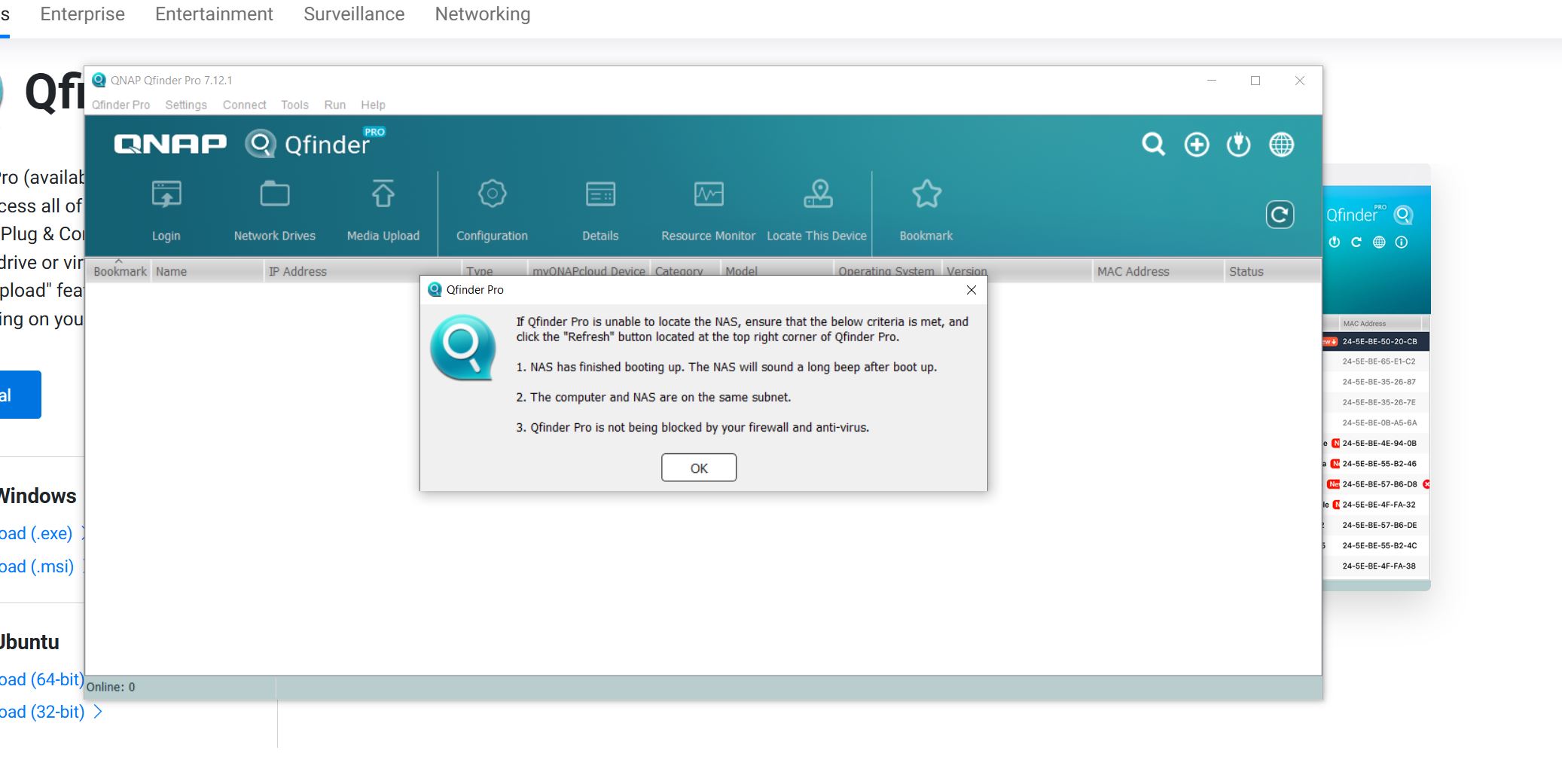This screenshot has width=1562, height=784.
Task: Open the Qfinder Pro menu
Action: tap(121, 105)
